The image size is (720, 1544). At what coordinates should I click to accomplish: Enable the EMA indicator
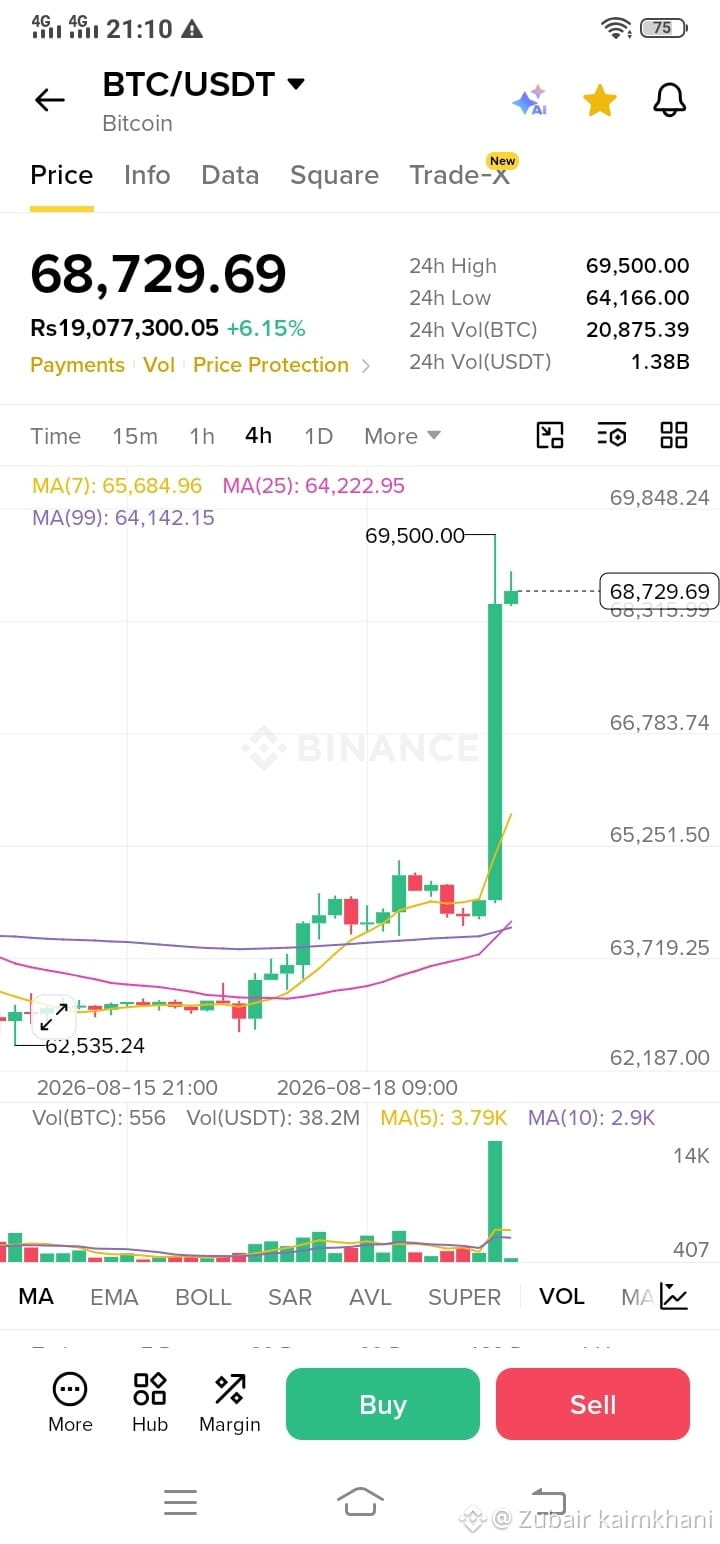pyautogui.click(x=114, y=1297)
